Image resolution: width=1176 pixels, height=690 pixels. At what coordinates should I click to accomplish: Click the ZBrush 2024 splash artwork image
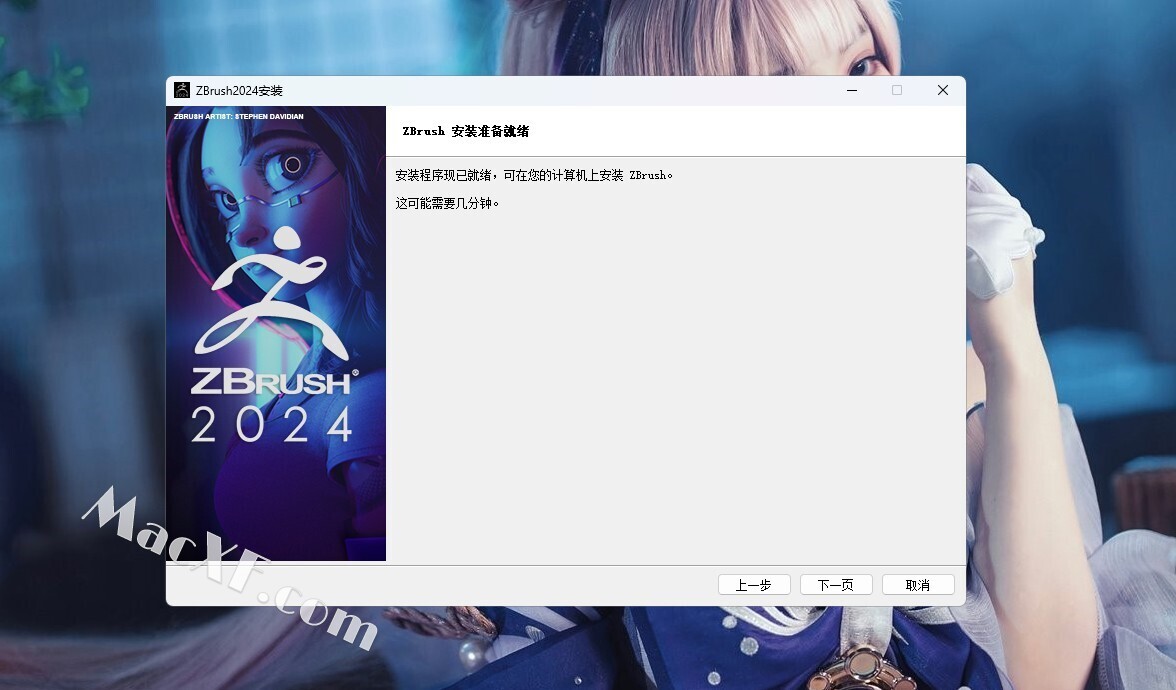point(276,333)
